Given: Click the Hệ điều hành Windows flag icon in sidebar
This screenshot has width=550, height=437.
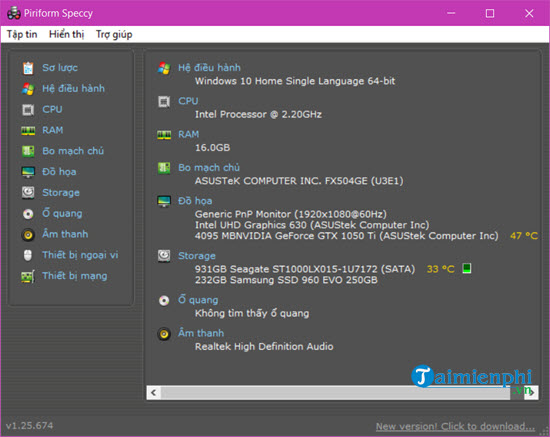Looking at the screenshot, I should click(28, 88).
